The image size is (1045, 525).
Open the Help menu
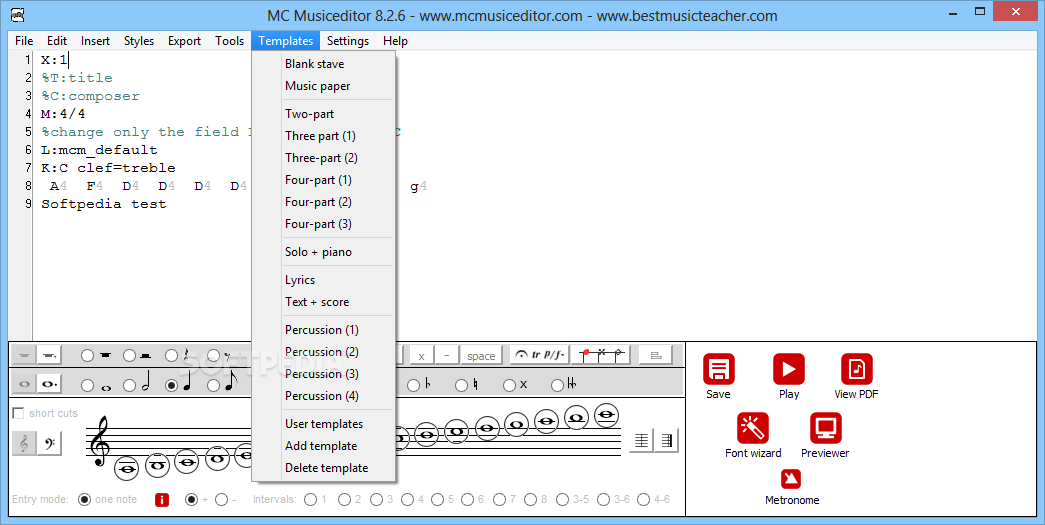click(x=395, y=41)
